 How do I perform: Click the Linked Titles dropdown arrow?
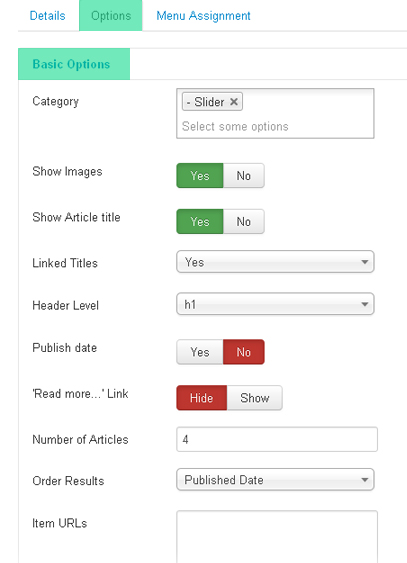(365, 262)
